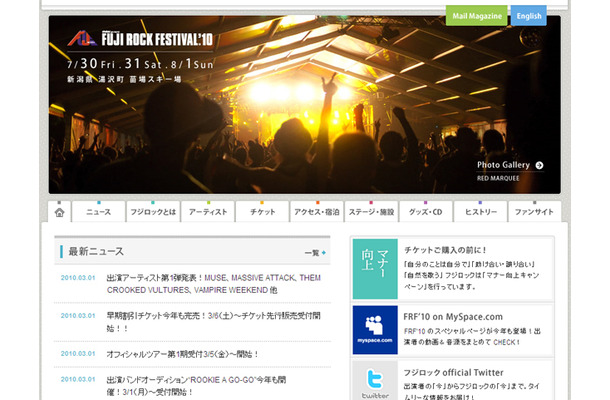The width and height of the screenshot is (610, 400).
Task: Click the venue text 新潟県 湯沢町 苗場スキー場
Action: (124, 79)
